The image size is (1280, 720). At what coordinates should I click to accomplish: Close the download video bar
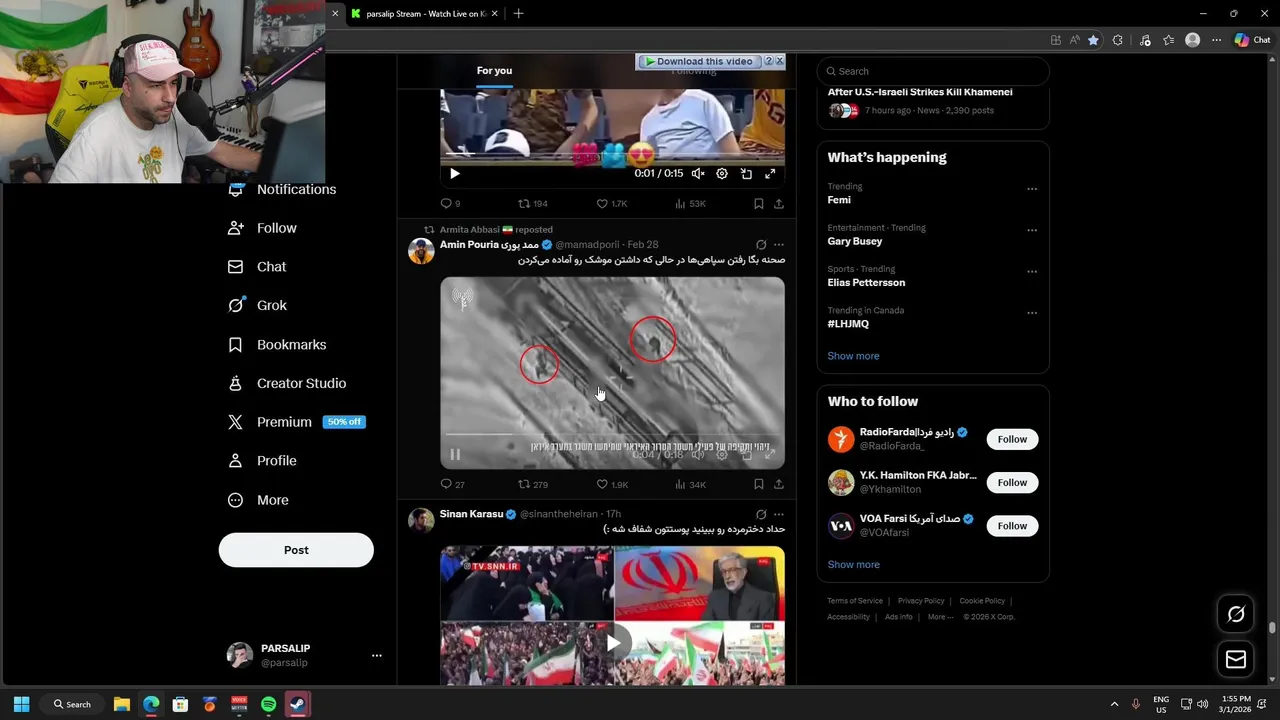click(x=780, y=61)
